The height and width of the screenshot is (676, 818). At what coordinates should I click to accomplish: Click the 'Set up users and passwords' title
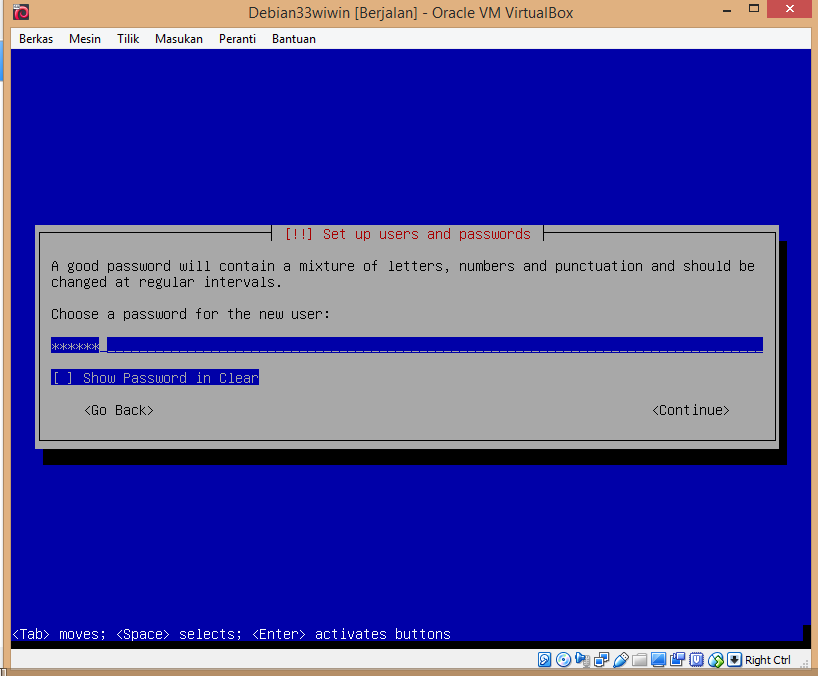426,234
